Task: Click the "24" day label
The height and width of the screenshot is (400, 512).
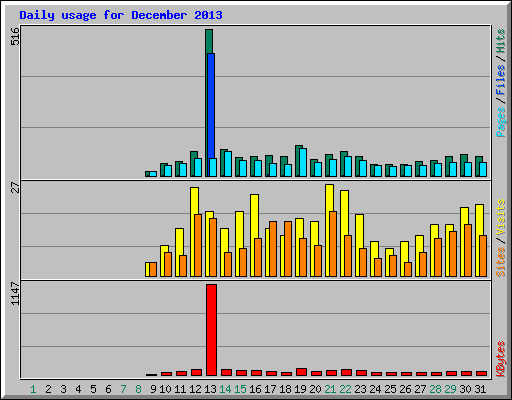Action: pos(375,389)
